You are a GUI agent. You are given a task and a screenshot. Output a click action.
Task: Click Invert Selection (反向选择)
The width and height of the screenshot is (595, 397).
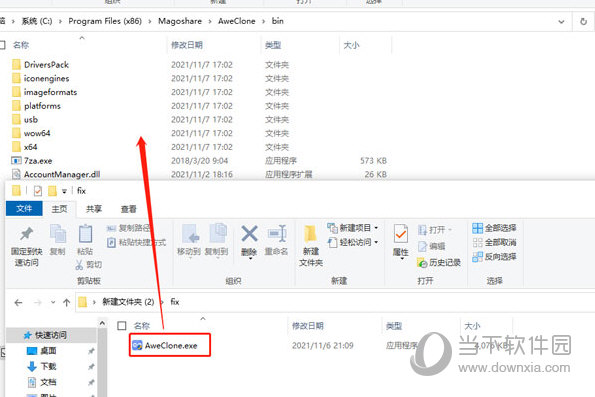[x=494, y=257]
